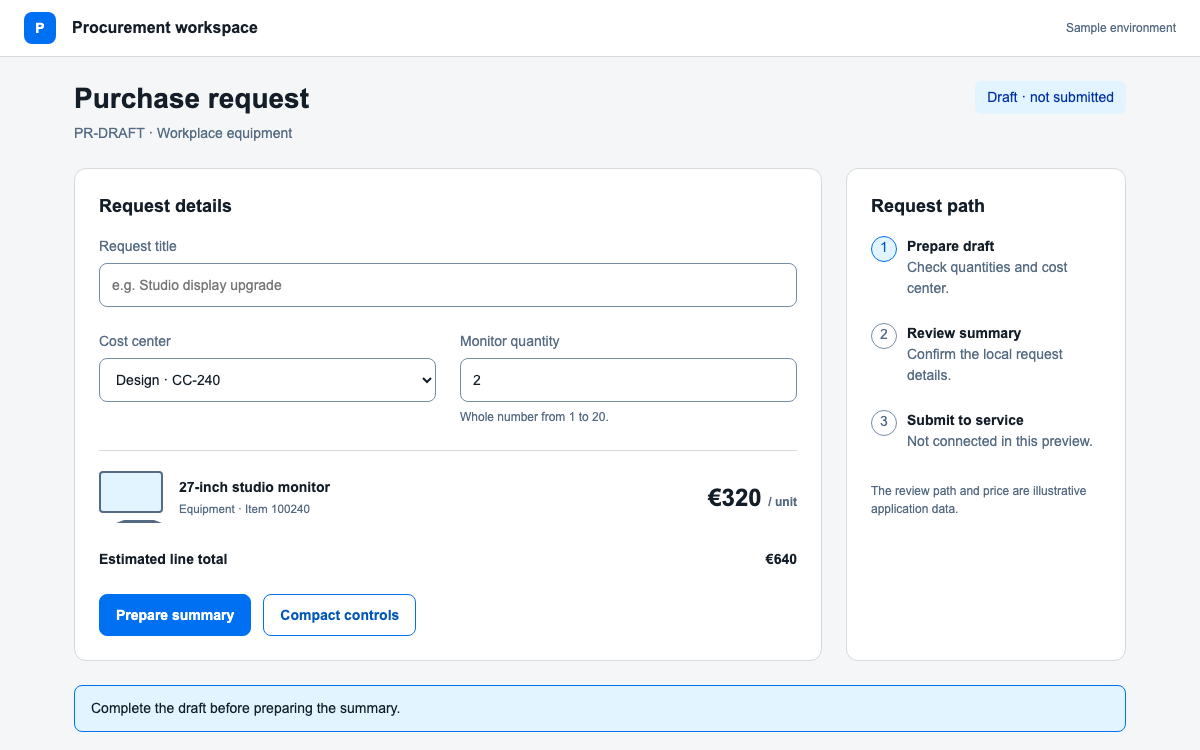The height and width of the screenshot is (750, 1200).
Task: Focus the Request title input field
Action: [x=448, y=285]
